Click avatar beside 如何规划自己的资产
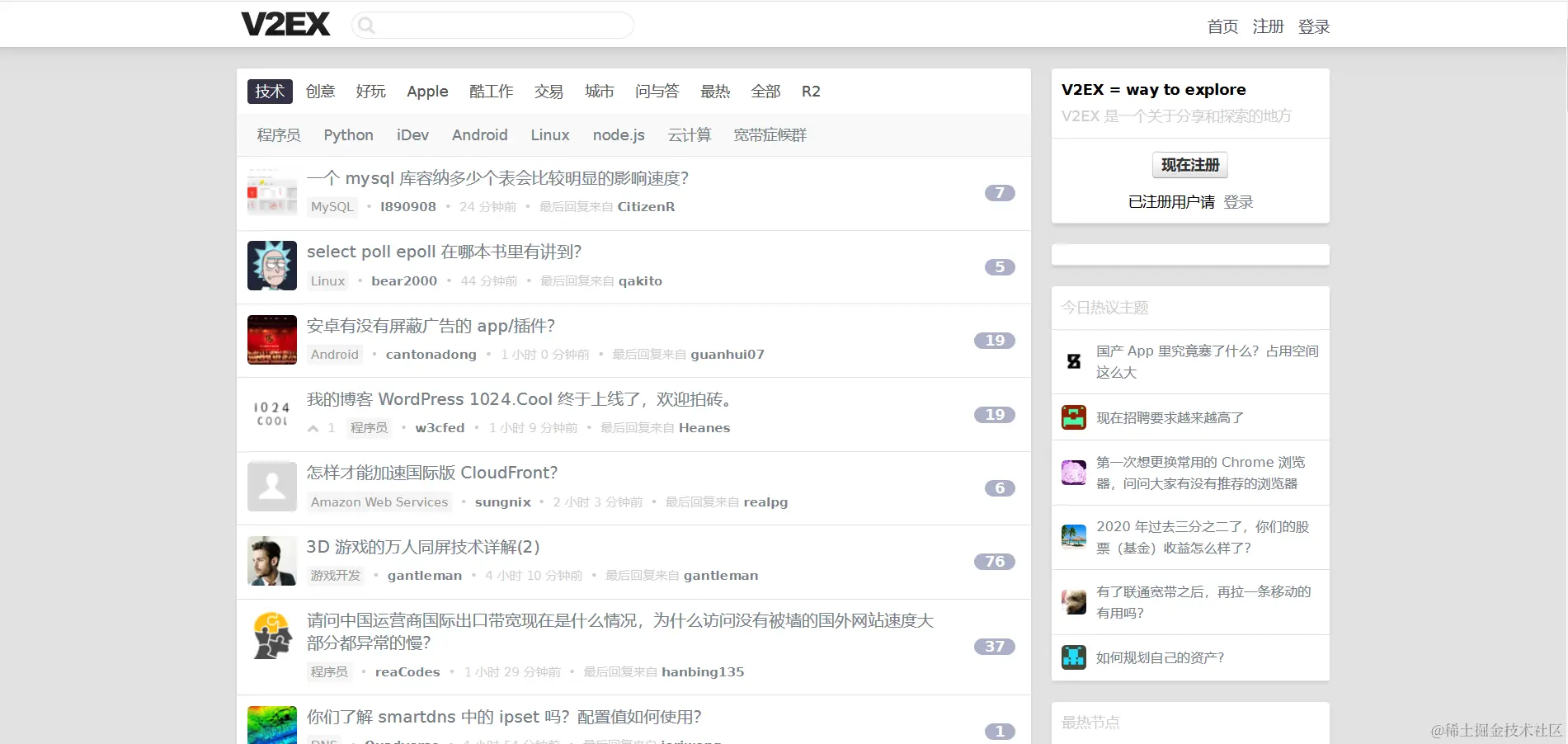Viewport: 1568px width, 744px height. 1074,657
